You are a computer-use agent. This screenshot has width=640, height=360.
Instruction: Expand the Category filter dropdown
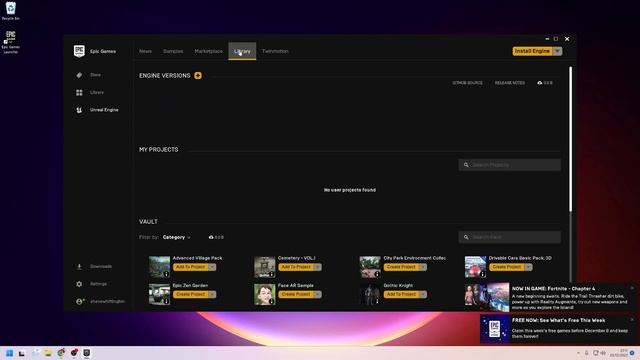176,237
